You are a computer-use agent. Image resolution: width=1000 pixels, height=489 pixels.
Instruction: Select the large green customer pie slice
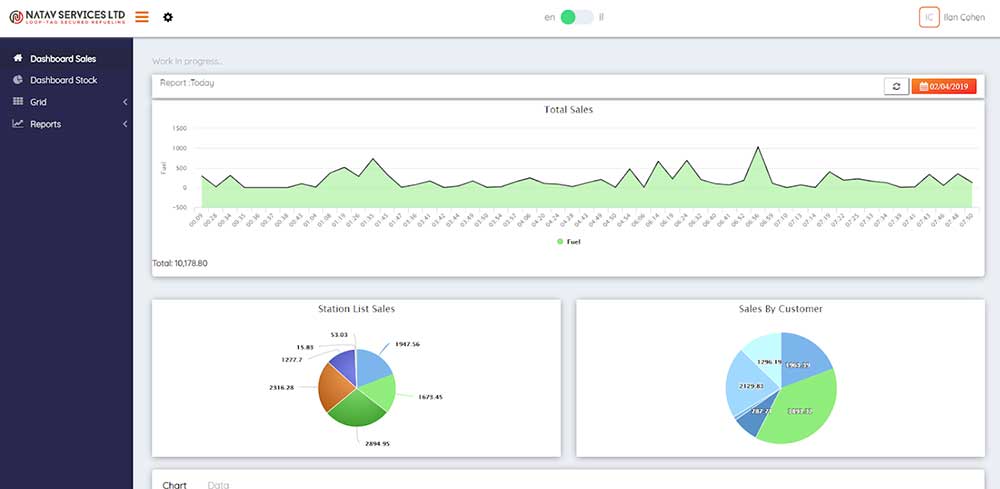pos(802,408)
